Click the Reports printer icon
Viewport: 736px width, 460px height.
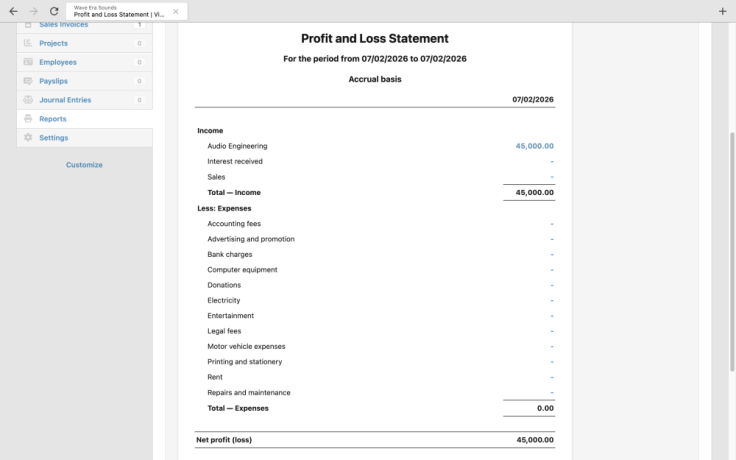pos(28,119)
